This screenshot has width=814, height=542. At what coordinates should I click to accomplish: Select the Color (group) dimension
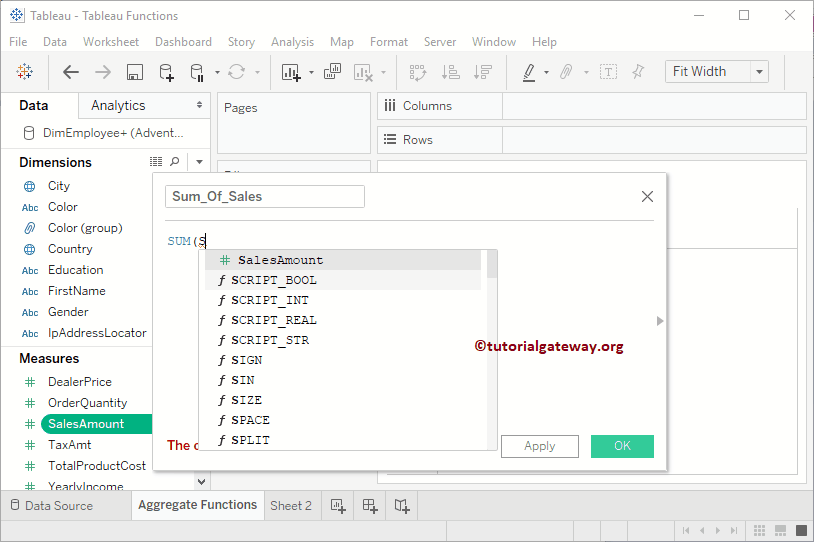(x=85, y=228)
